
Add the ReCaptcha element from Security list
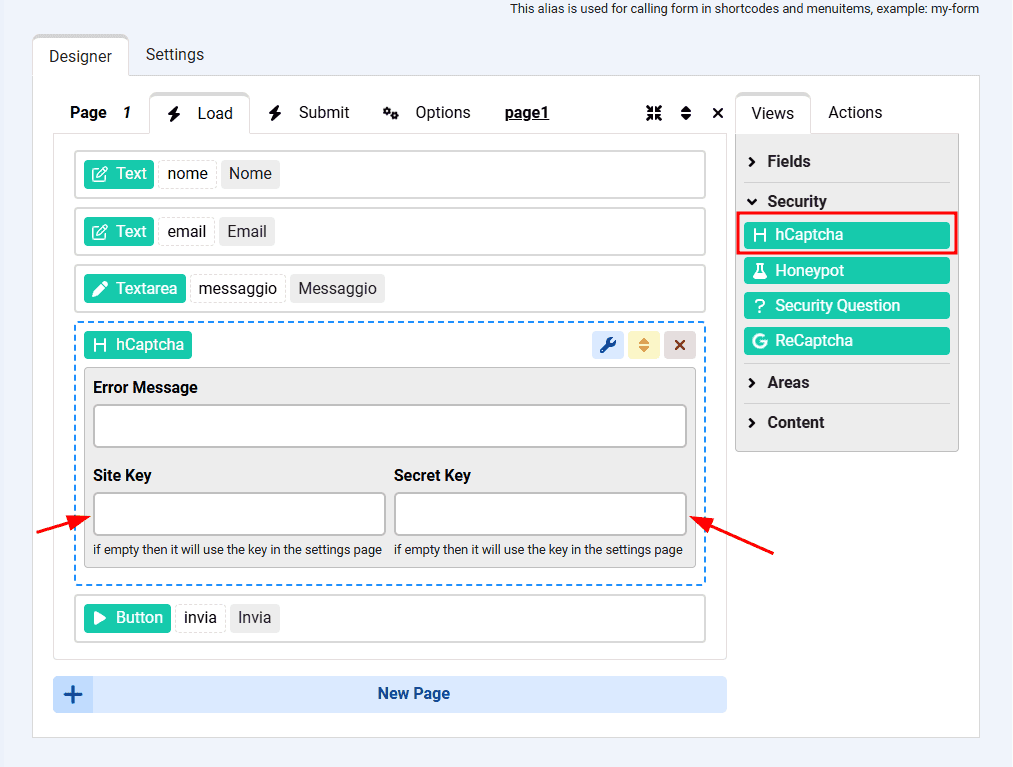click(x=846, y=341)
